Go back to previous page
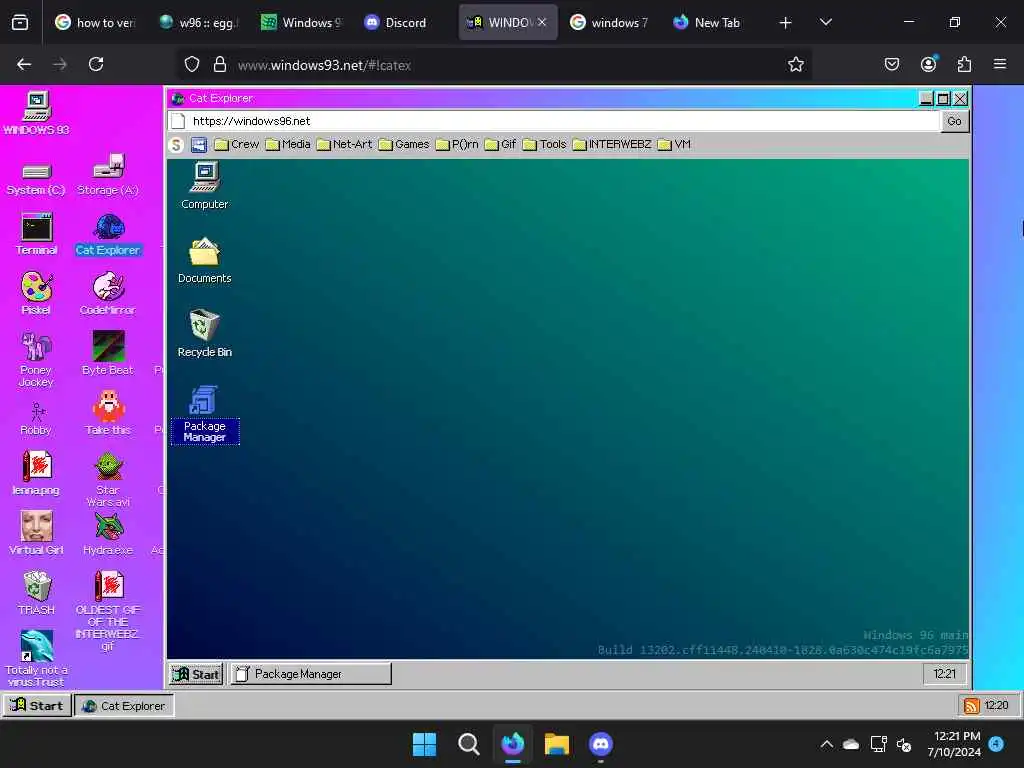 (24, 64)
